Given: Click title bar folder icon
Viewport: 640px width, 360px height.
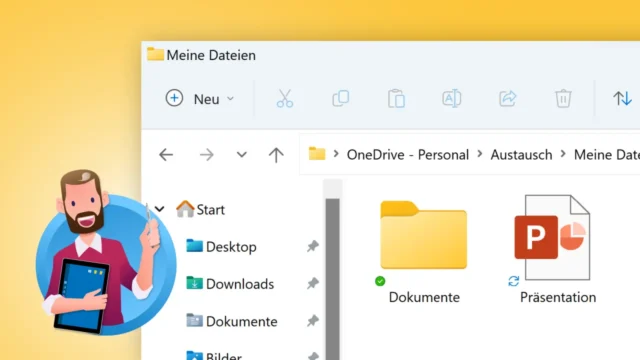Looking at the screenshot, I should (155, 54).
